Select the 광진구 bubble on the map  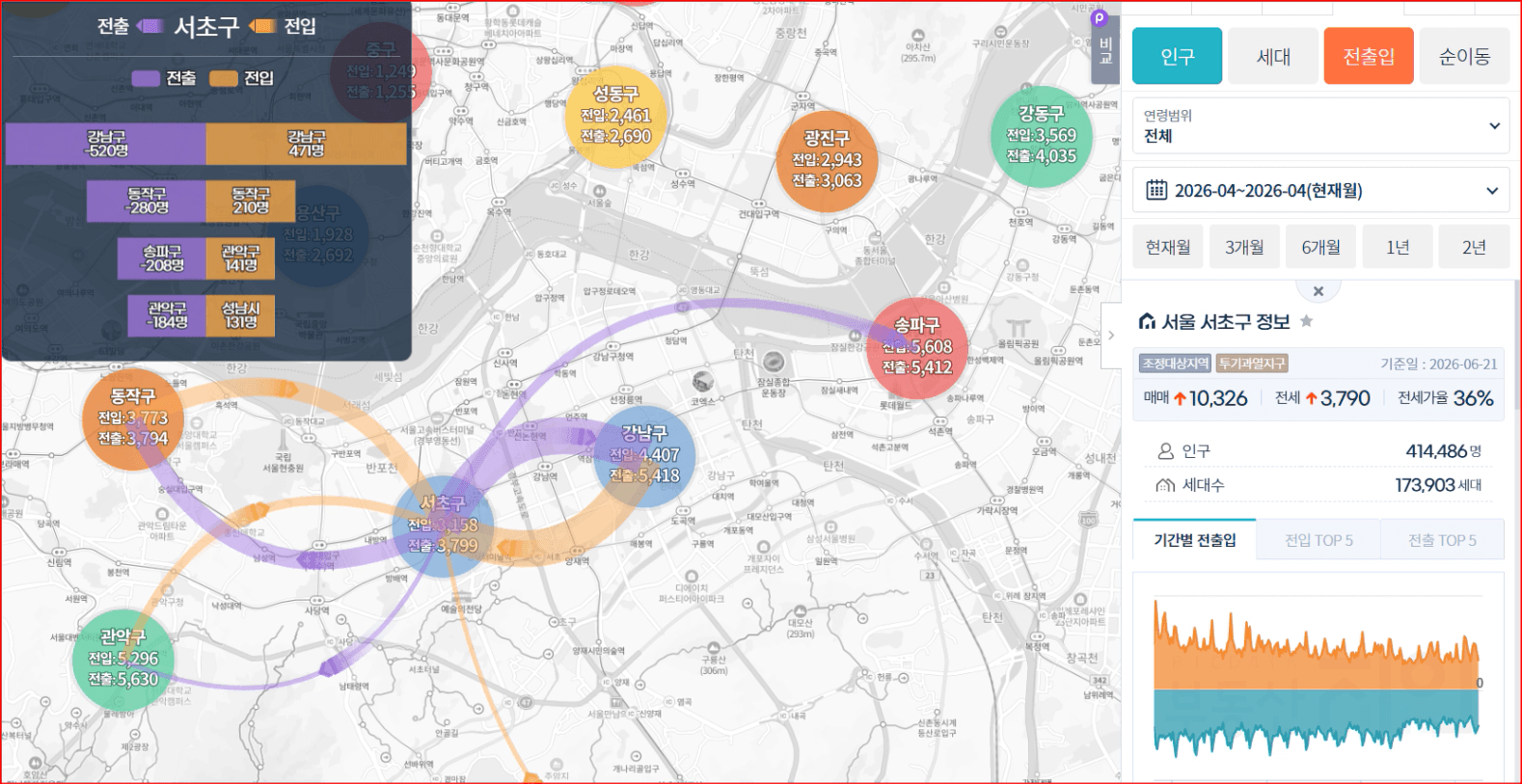[x=827, y=160]
